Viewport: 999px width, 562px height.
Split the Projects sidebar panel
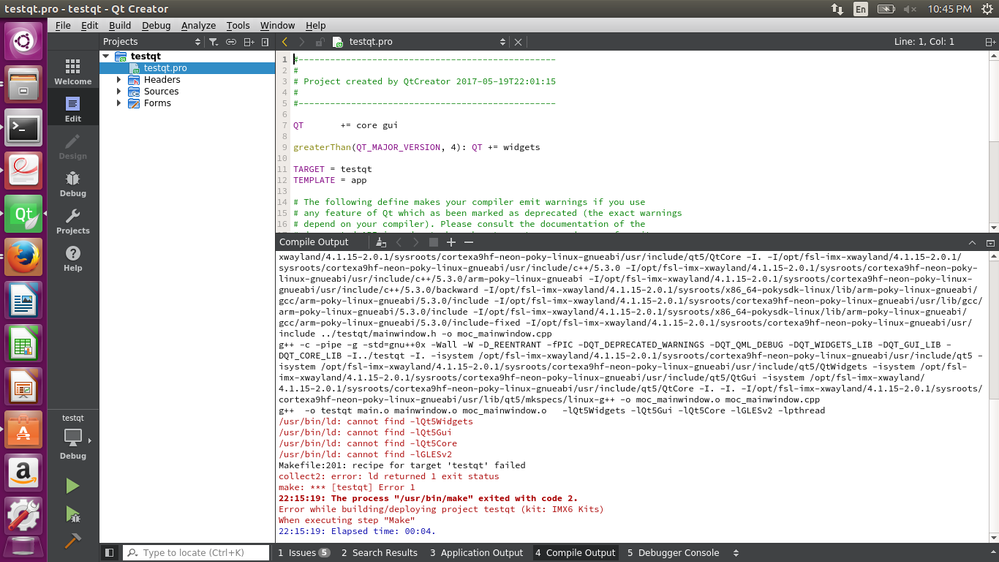point(248,42)
